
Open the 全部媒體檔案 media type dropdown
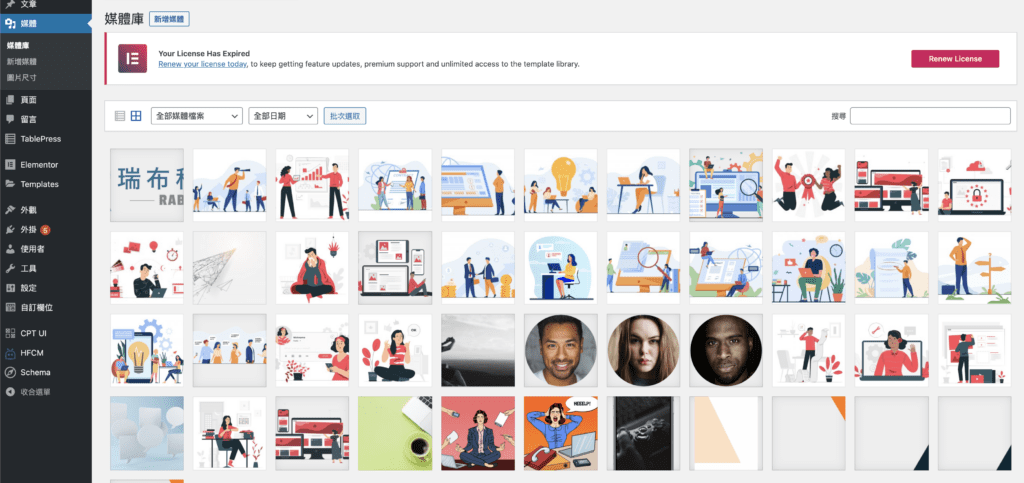pos(197,116)
